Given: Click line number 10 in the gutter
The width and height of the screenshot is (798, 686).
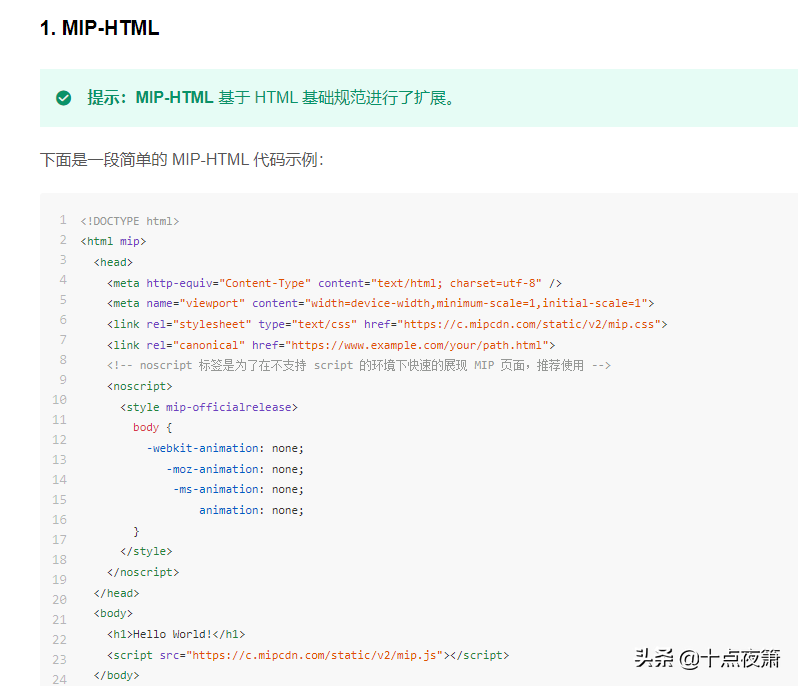Looking at the screenshot, I should click(x=60, y=400).
